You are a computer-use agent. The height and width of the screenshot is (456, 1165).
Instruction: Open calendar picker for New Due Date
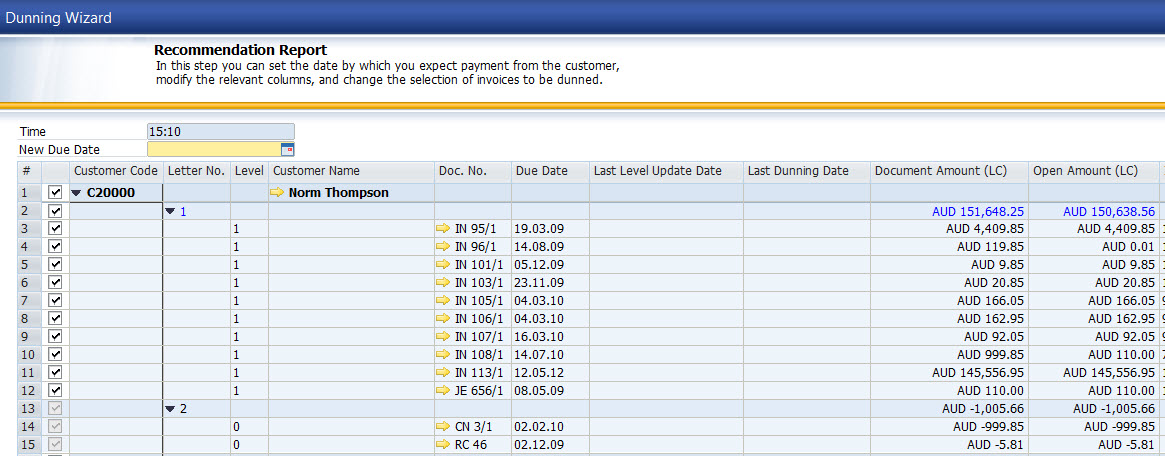[288, 150]
